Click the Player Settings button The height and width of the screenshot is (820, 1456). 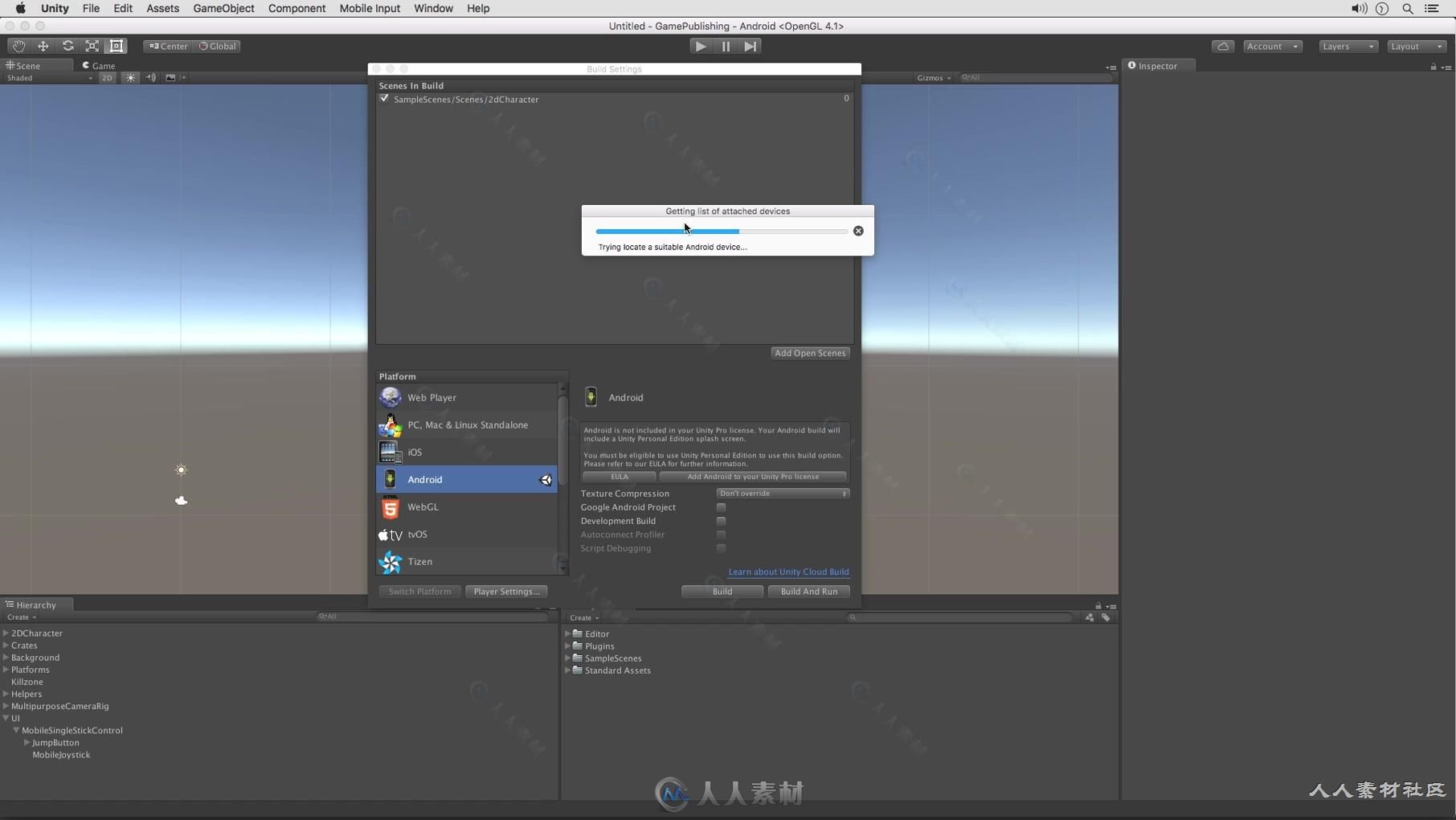pyautogui.click(x=506, y=592)
